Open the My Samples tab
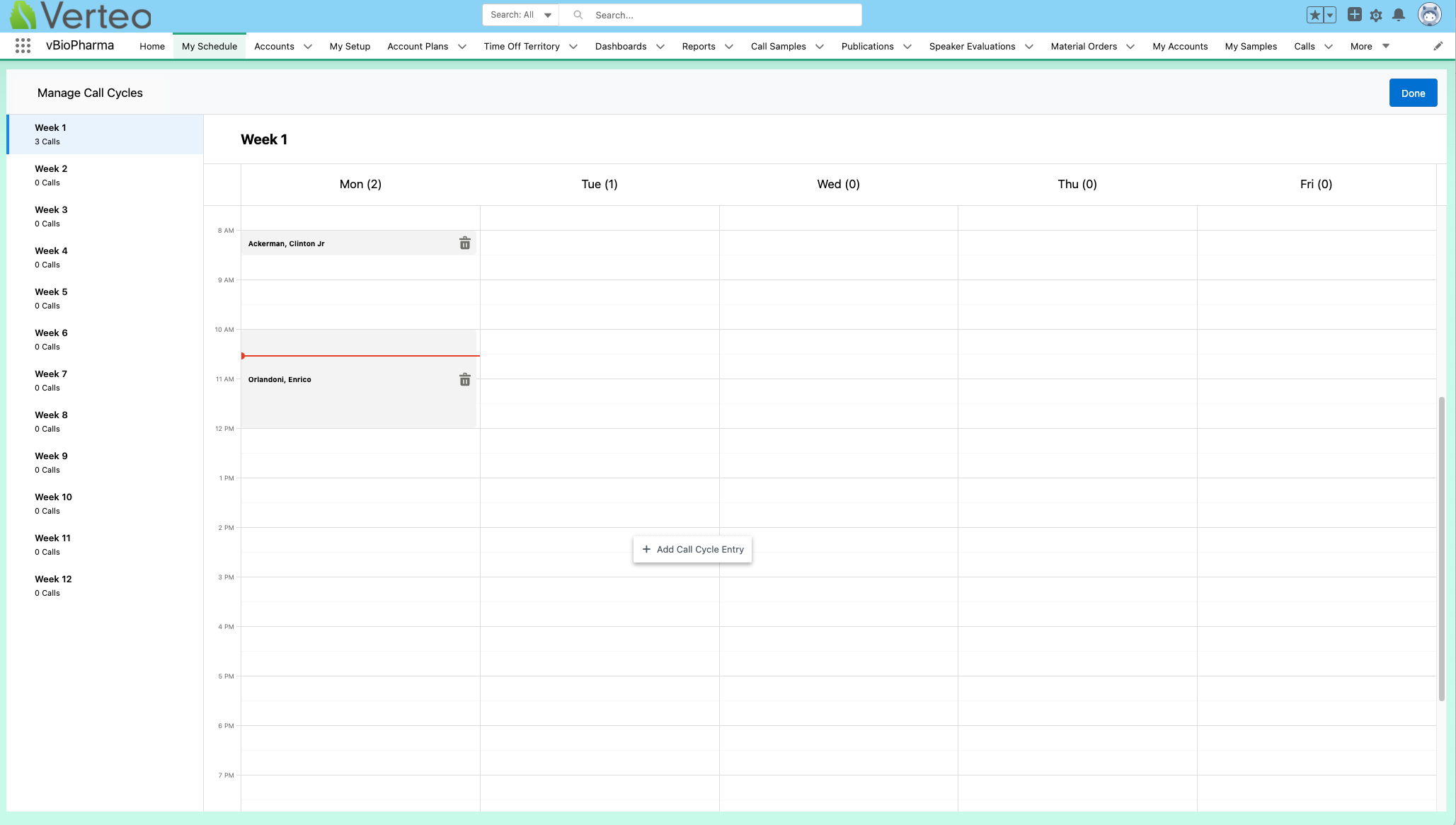 pos(1250,46)
